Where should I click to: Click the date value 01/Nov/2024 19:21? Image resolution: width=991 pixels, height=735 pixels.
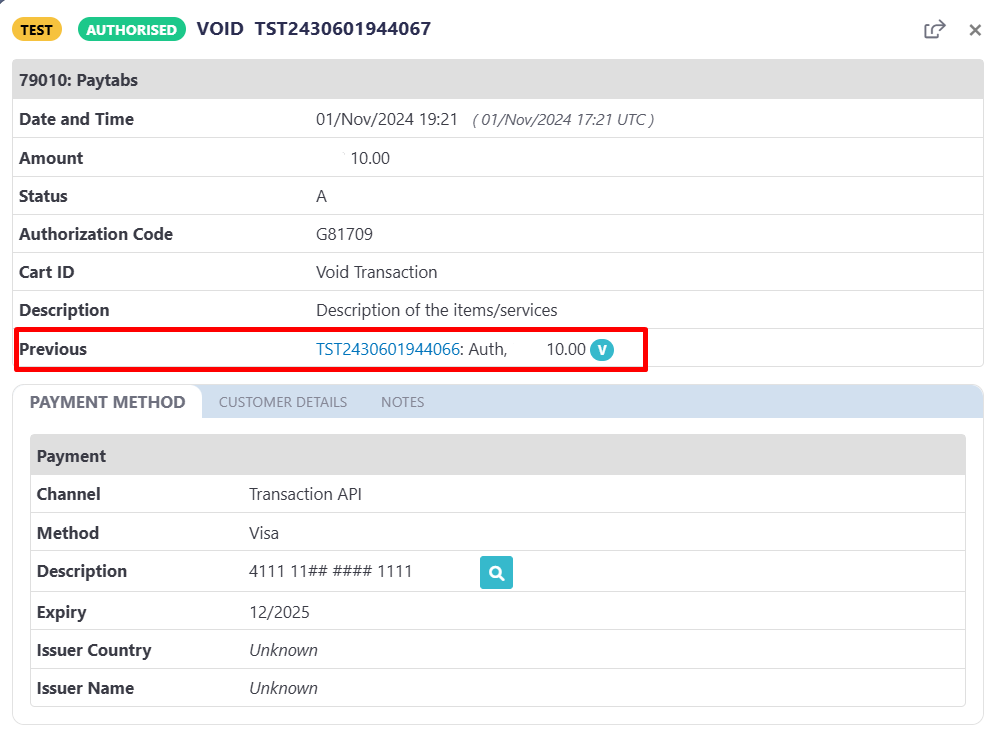pos(387,119)
